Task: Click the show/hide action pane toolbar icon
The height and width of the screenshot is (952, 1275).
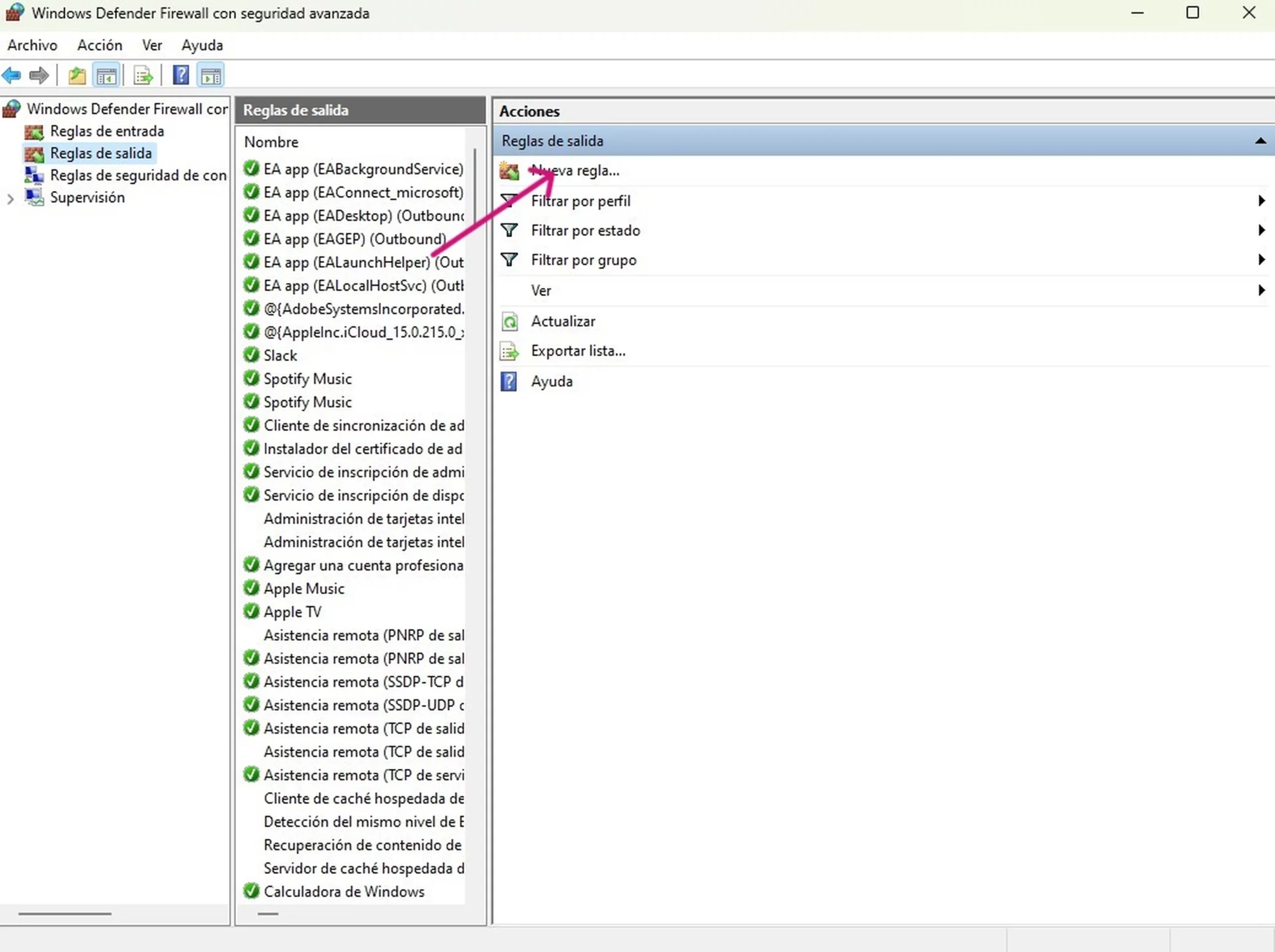Action: click(210, 75)
